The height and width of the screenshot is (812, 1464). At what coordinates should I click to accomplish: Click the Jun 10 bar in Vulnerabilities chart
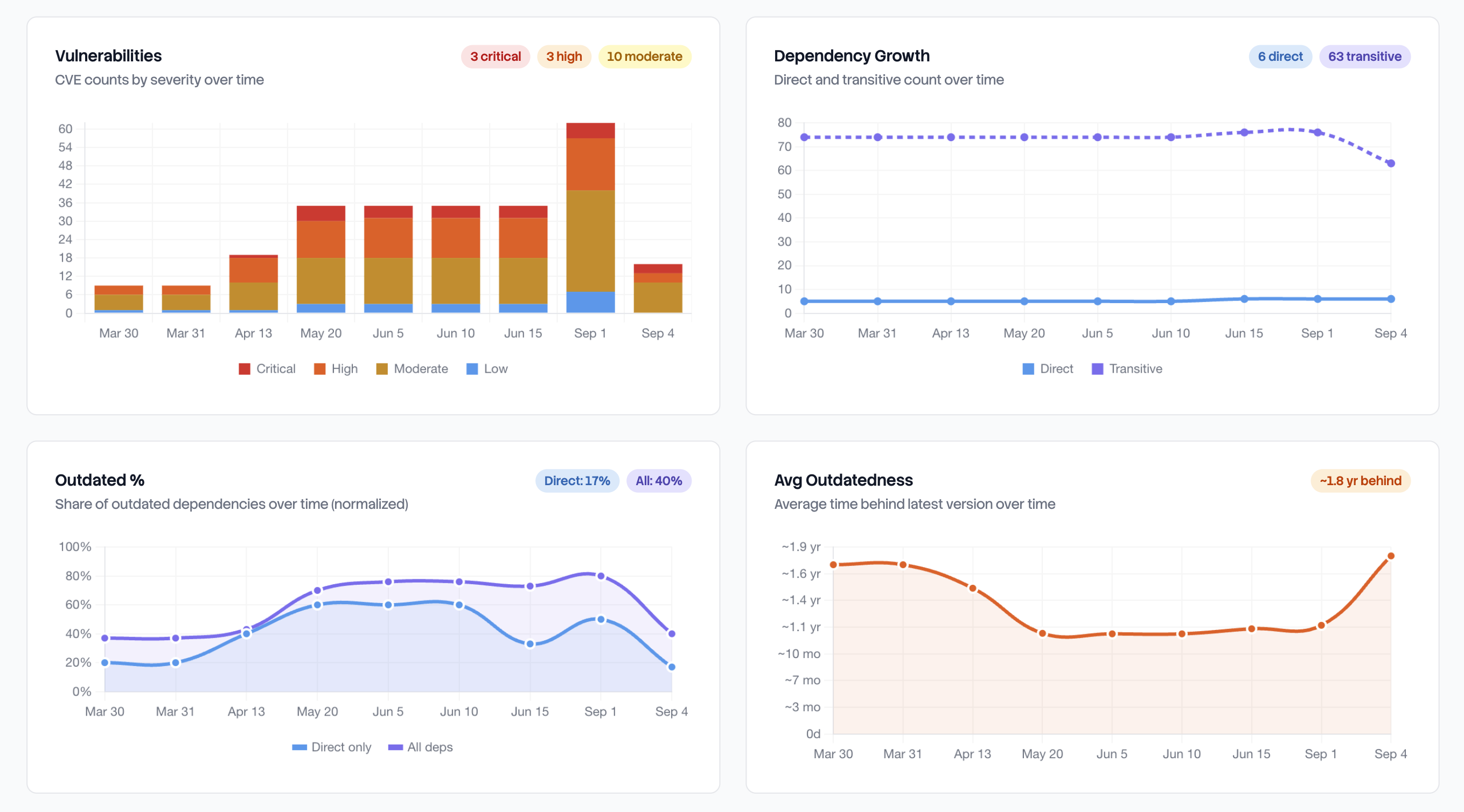455,259
